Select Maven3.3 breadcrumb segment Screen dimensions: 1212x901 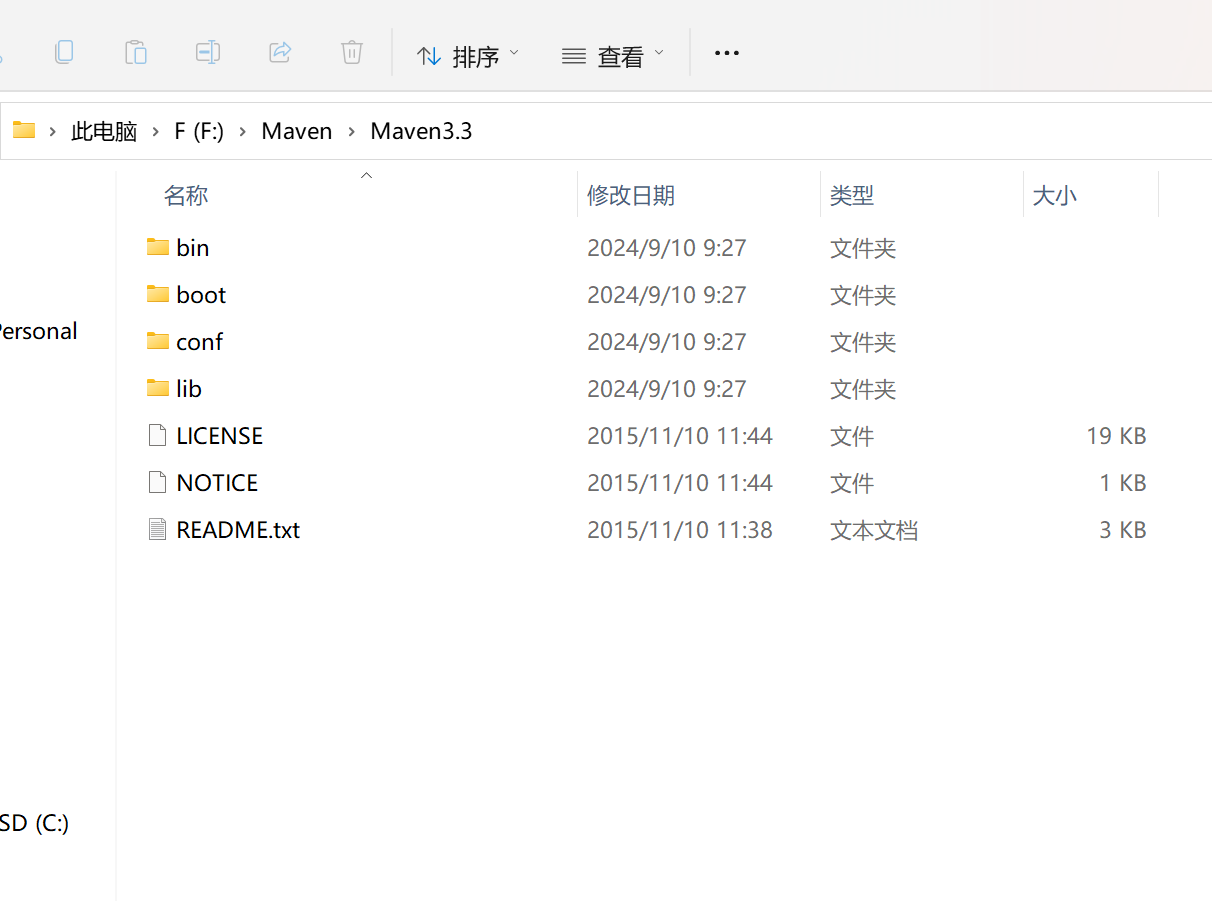click(421, 131)
